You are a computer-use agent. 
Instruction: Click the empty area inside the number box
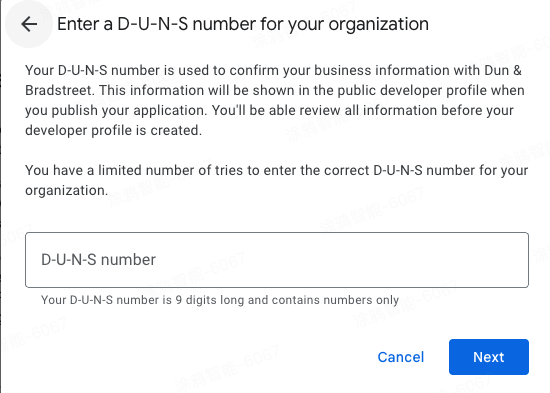[342, 260]
